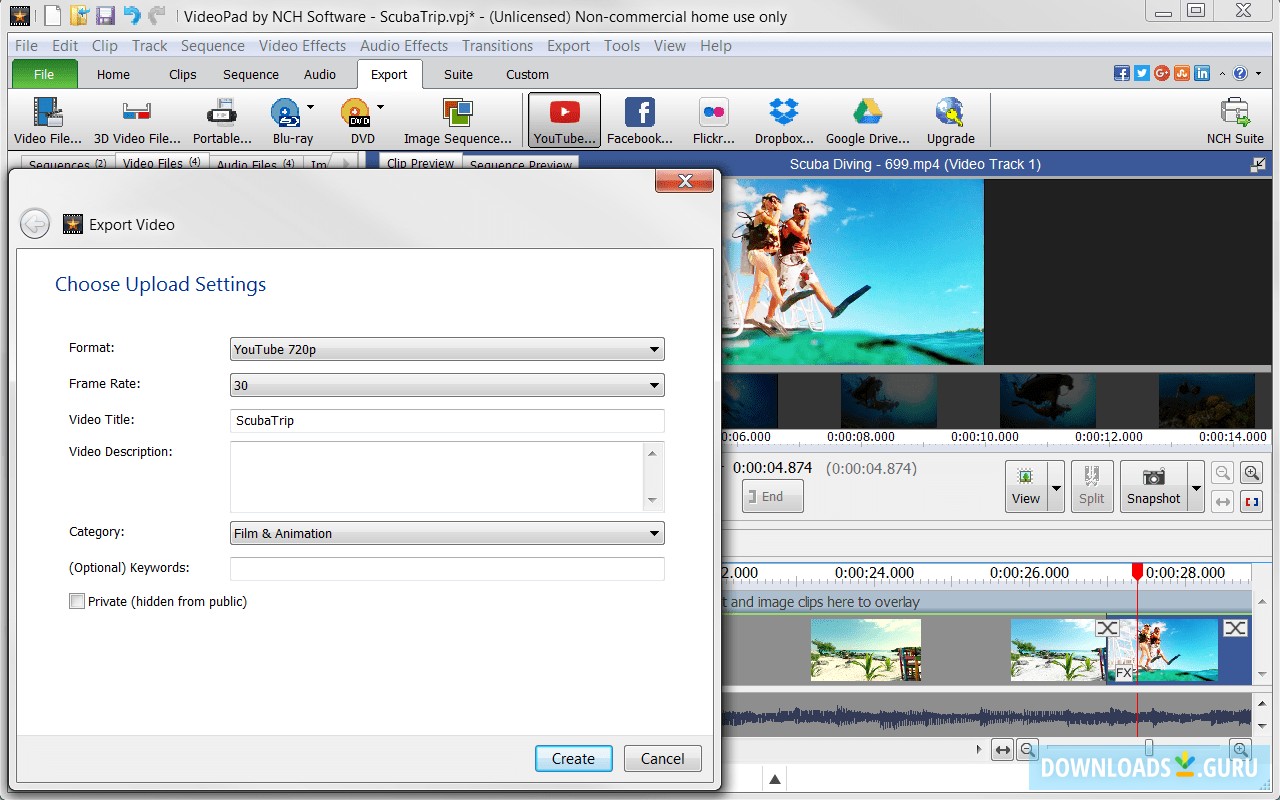
Task: Click the Create button
Action: [573, 758]
